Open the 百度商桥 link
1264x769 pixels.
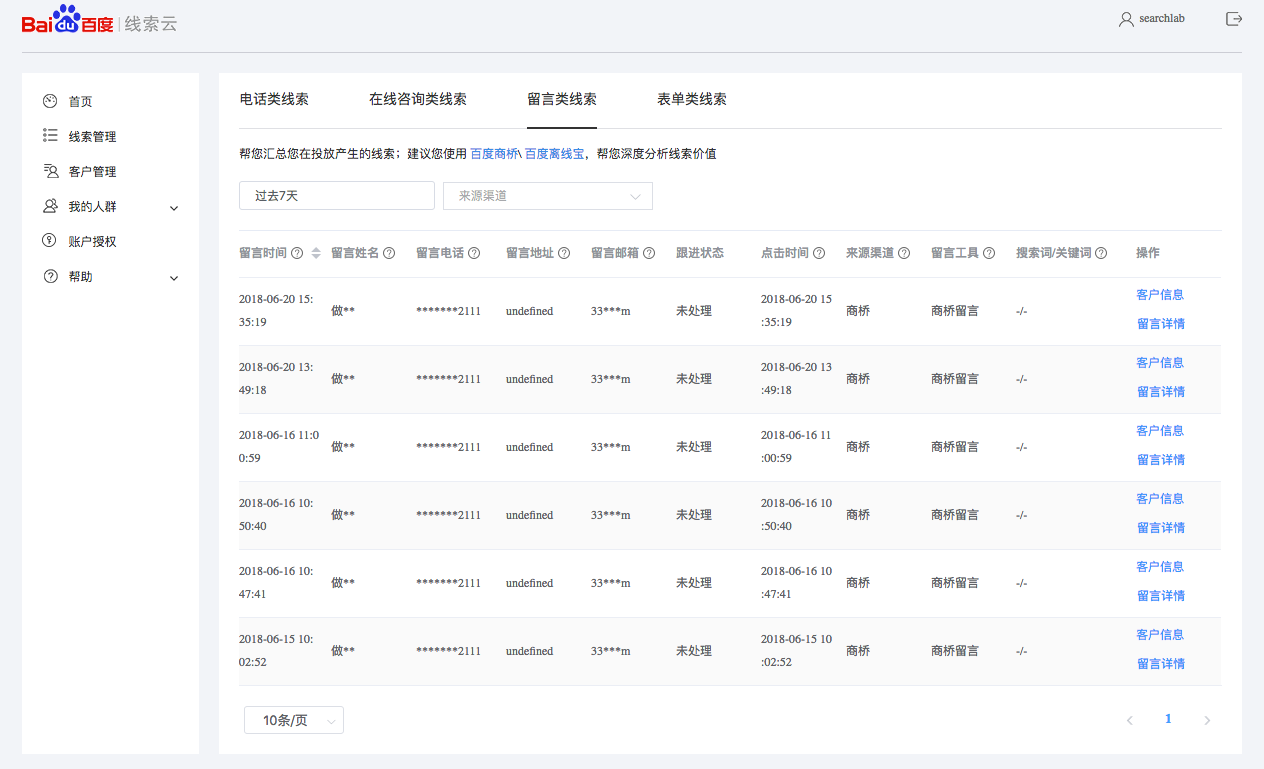(x=494, y=154)
